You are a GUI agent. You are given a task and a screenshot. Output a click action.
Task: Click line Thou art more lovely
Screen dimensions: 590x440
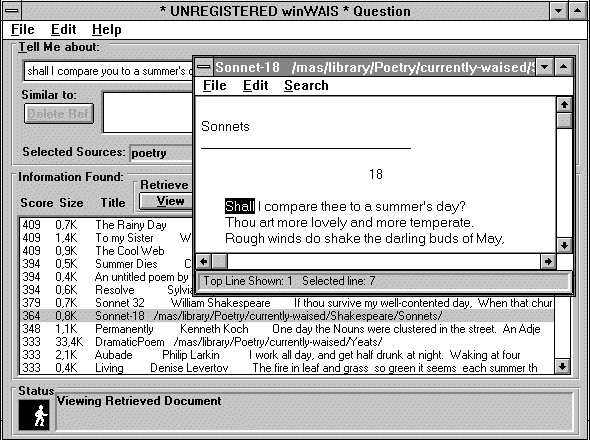click(349, 222)
